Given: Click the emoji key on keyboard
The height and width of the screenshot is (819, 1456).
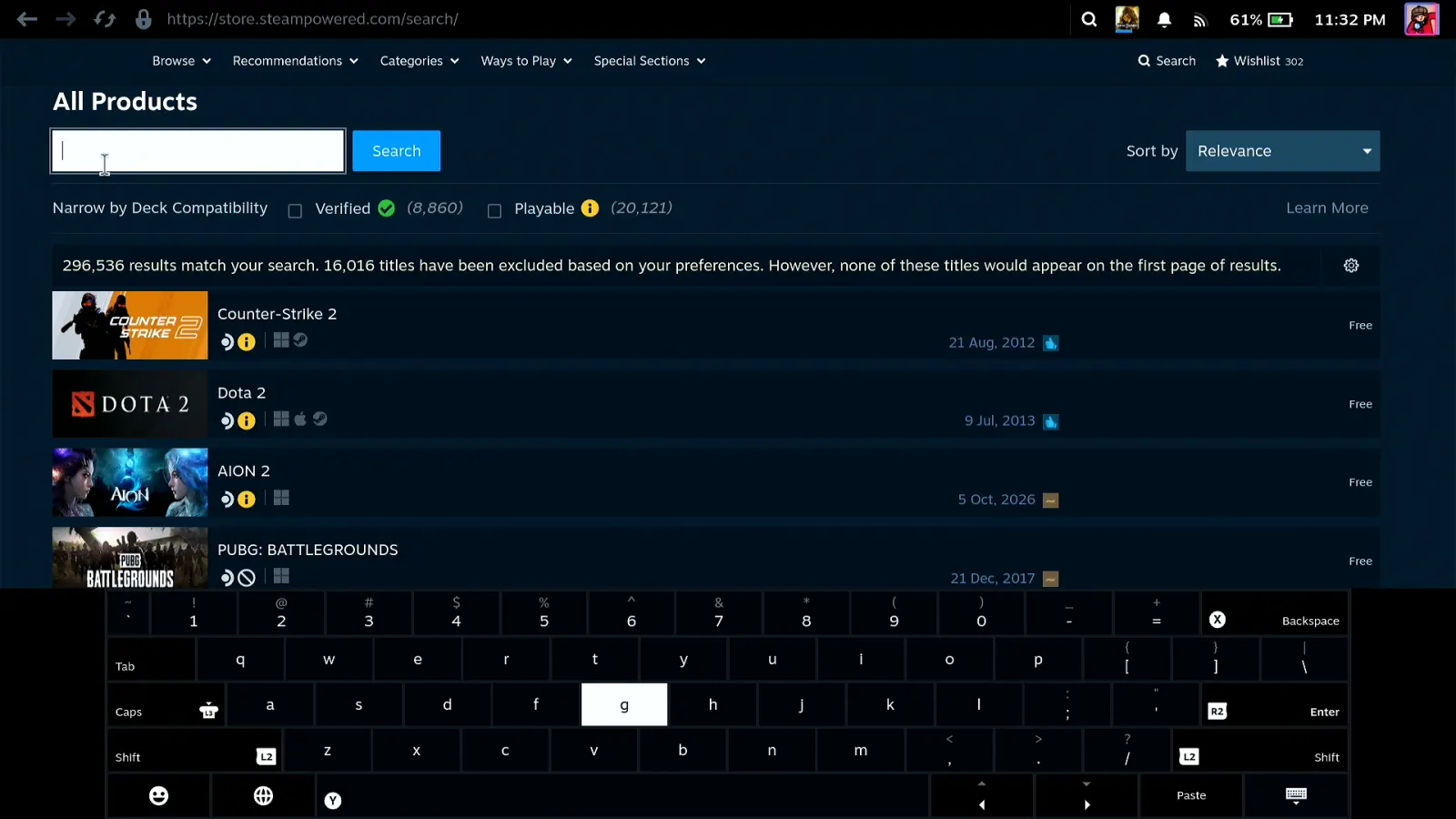Looking at the screenshot, I should 158,795.
